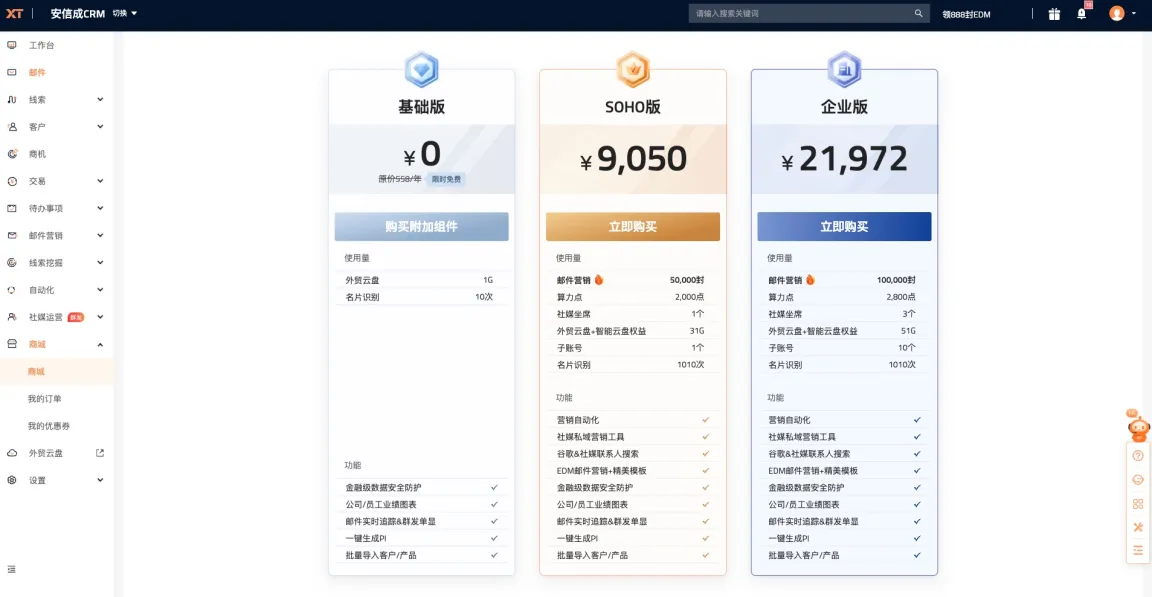Open the tools wrench icon on right dock

pos(1138,527)
